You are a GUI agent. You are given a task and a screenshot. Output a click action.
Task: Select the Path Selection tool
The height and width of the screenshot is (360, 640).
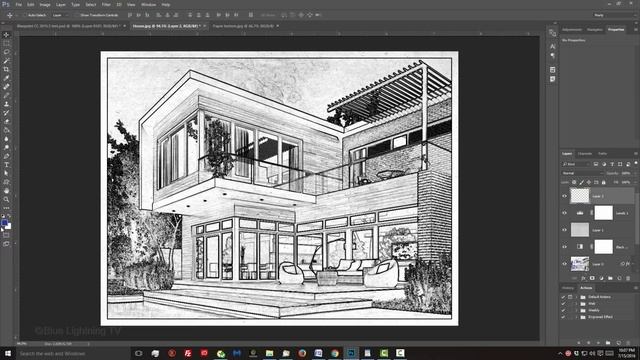click(6, 173)
